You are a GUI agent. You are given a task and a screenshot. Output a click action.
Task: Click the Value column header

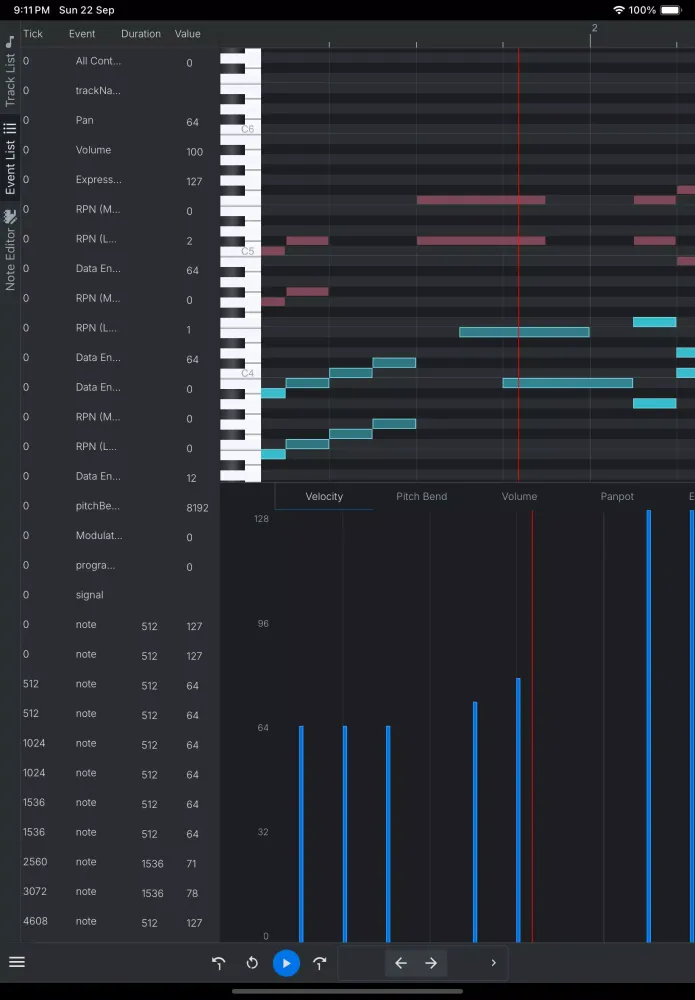pyautogui.click(x=187, y=34)
